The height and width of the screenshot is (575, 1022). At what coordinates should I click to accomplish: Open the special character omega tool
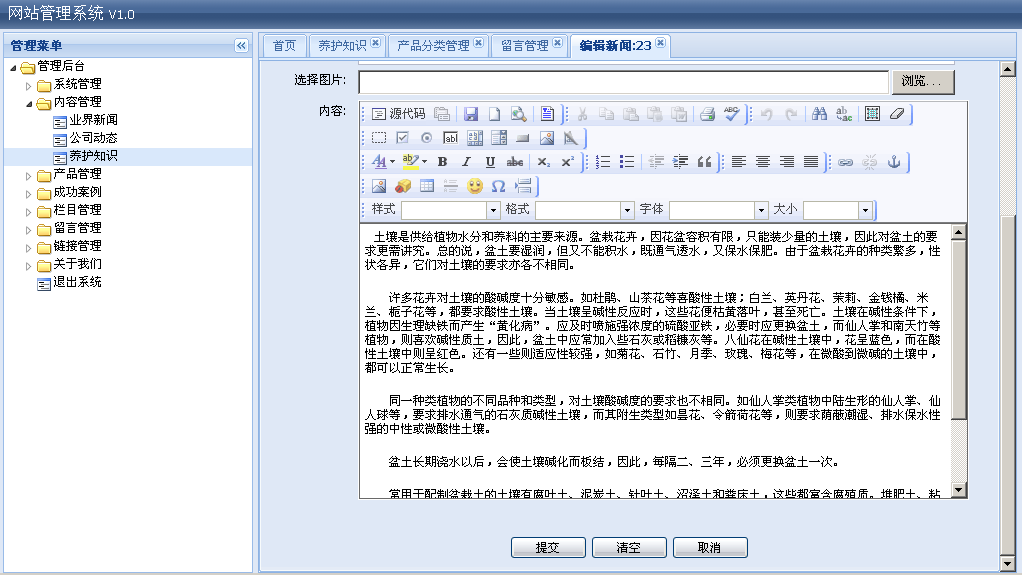click(x=498, y=186)
